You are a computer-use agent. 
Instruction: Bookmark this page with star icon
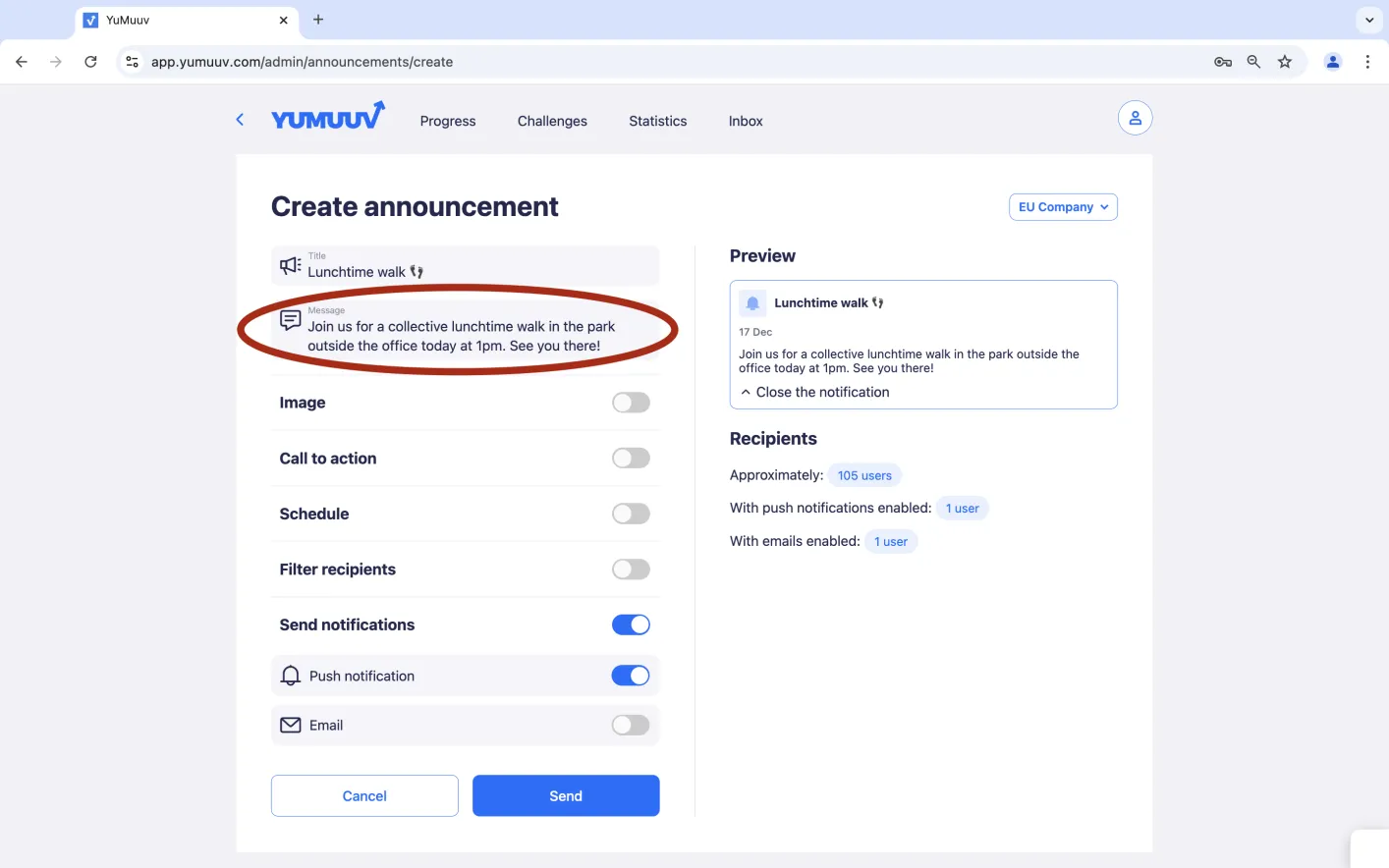(1284, 62)
